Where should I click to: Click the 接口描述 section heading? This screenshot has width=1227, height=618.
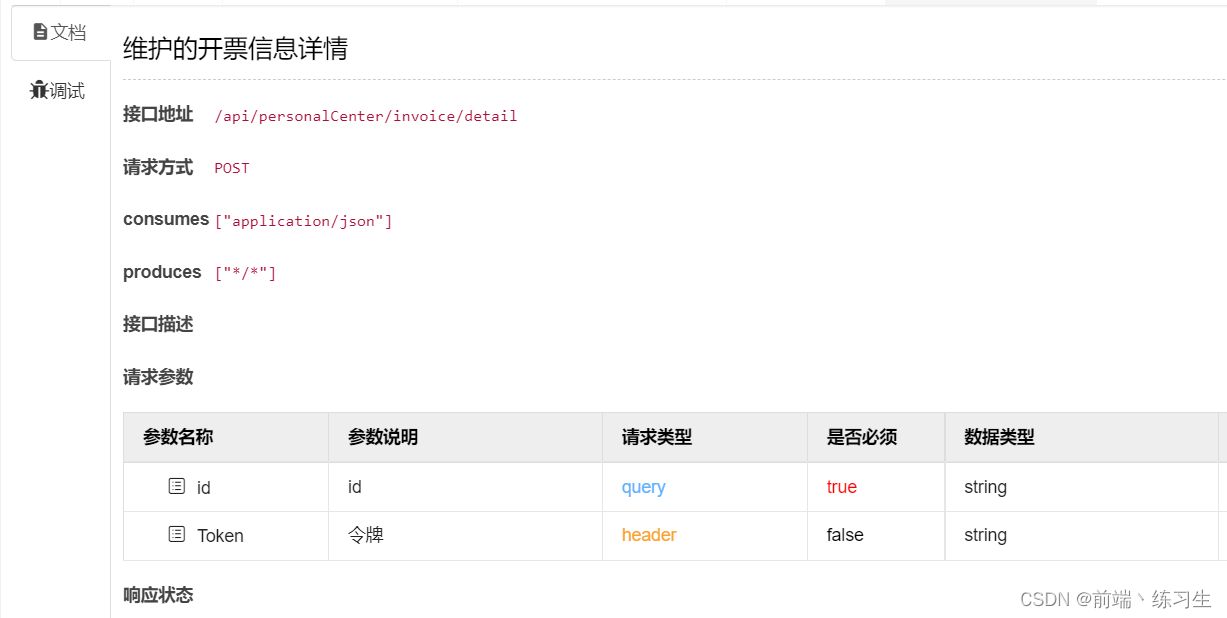pyautogui.click(x=157, y=324)
